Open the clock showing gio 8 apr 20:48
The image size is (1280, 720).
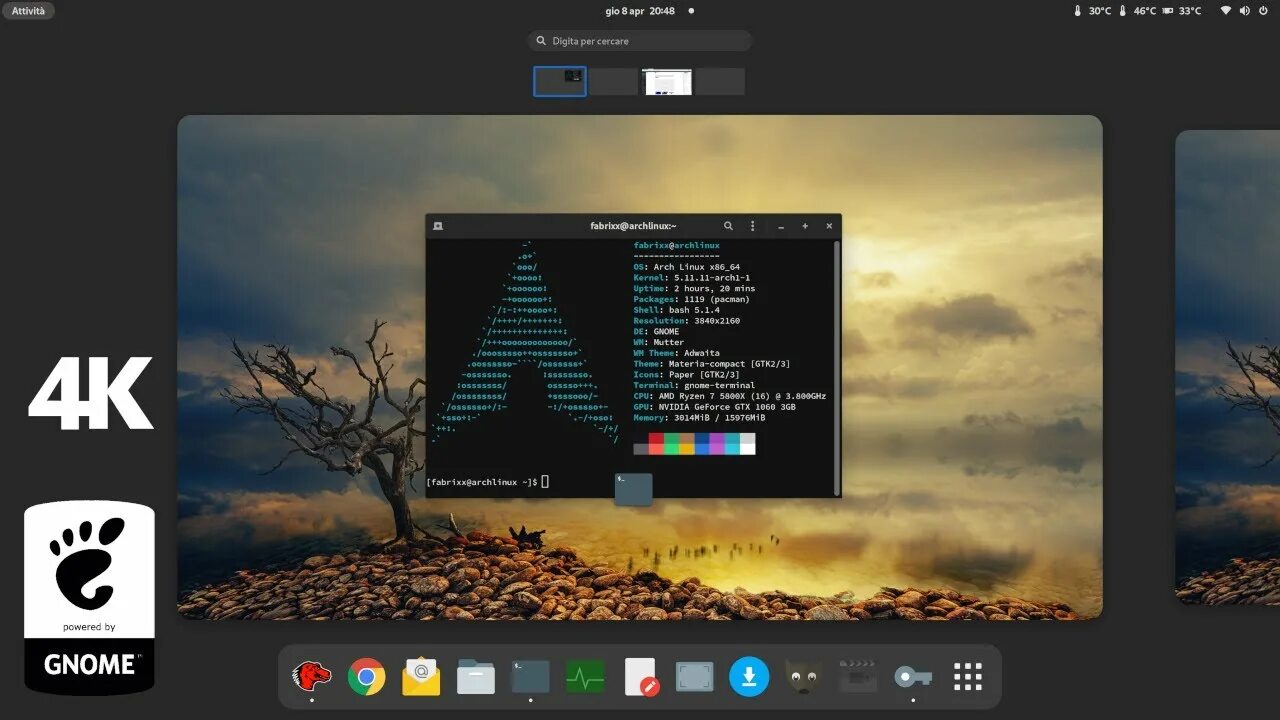[640, 11]
